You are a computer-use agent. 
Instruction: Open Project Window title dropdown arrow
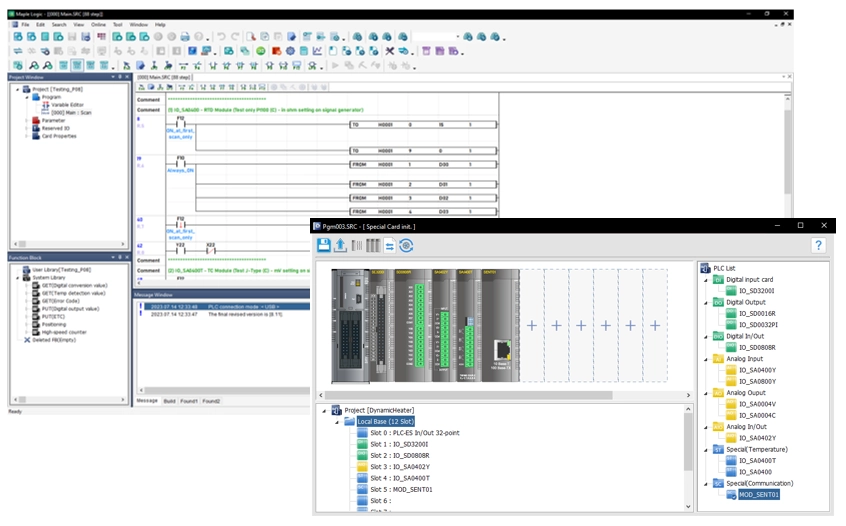tap(113, 77)
